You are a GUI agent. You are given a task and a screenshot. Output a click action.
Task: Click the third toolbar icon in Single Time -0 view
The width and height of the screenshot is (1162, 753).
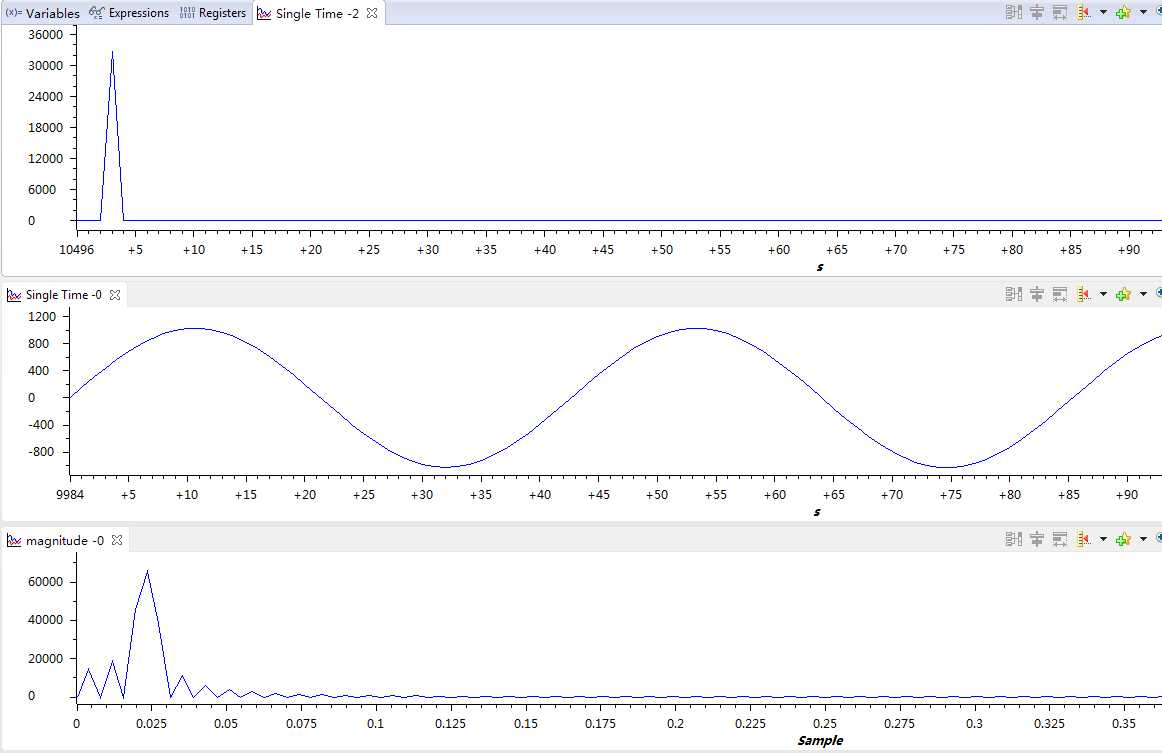pyautogui.click(x=1060, y=294)
